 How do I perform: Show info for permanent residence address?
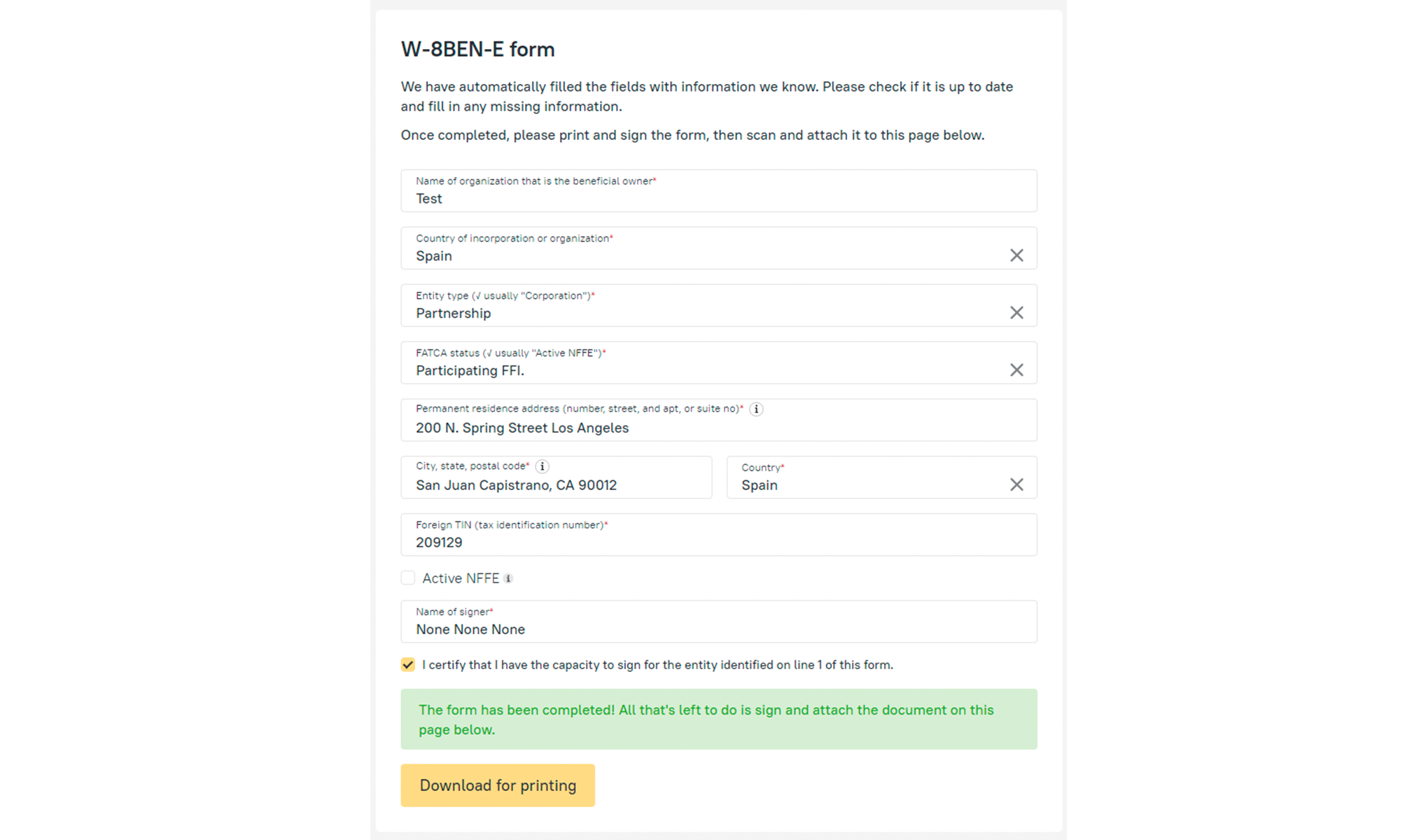756,409
